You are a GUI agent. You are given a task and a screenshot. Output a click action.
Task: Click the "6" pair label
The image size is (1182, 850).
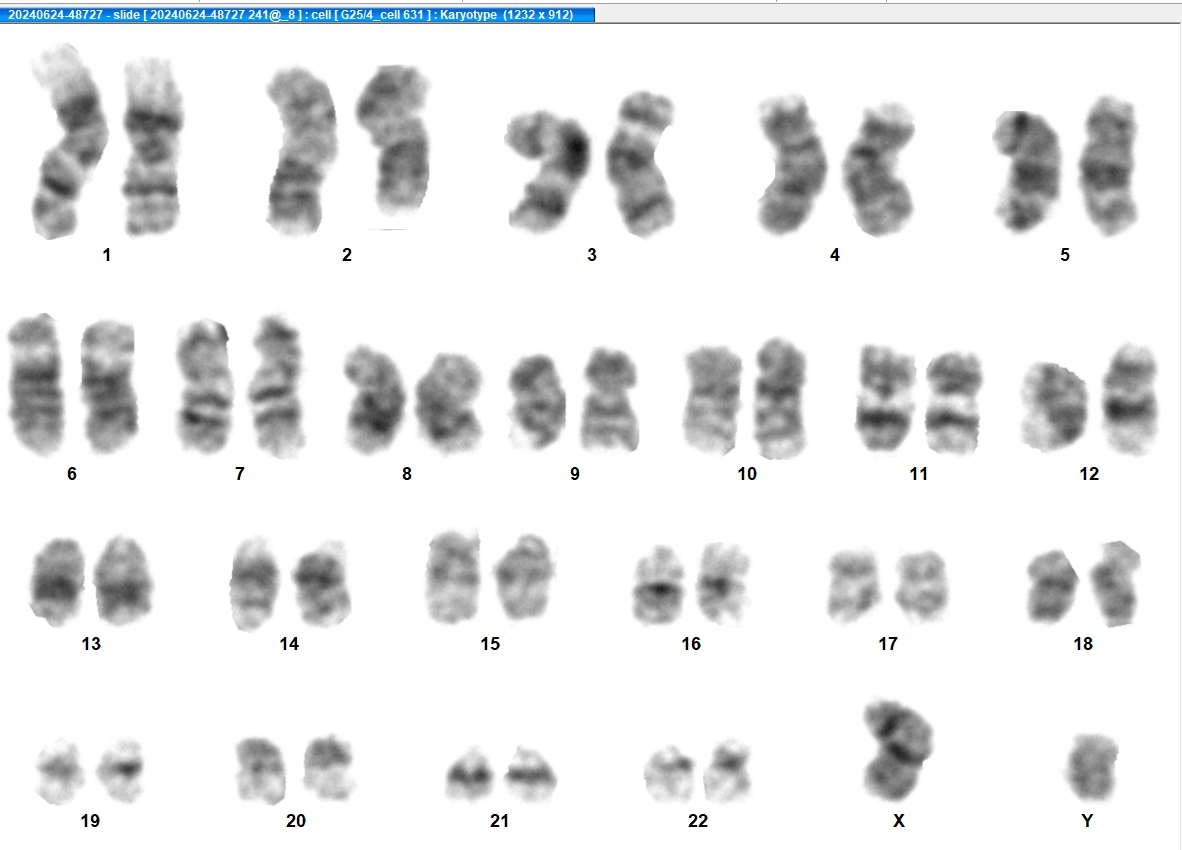pos(72,474)
